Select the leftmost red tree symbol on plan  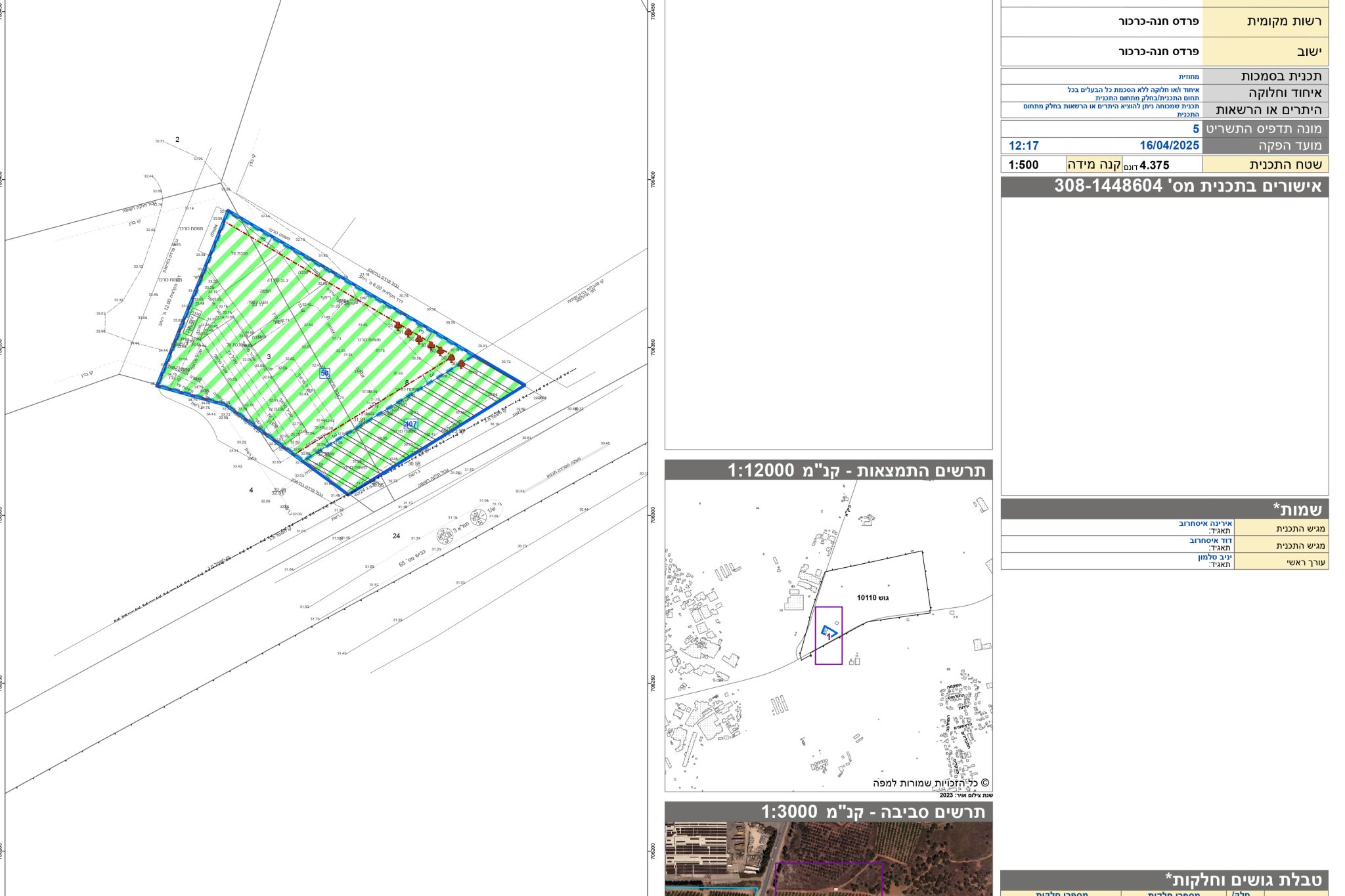(397, 324)
